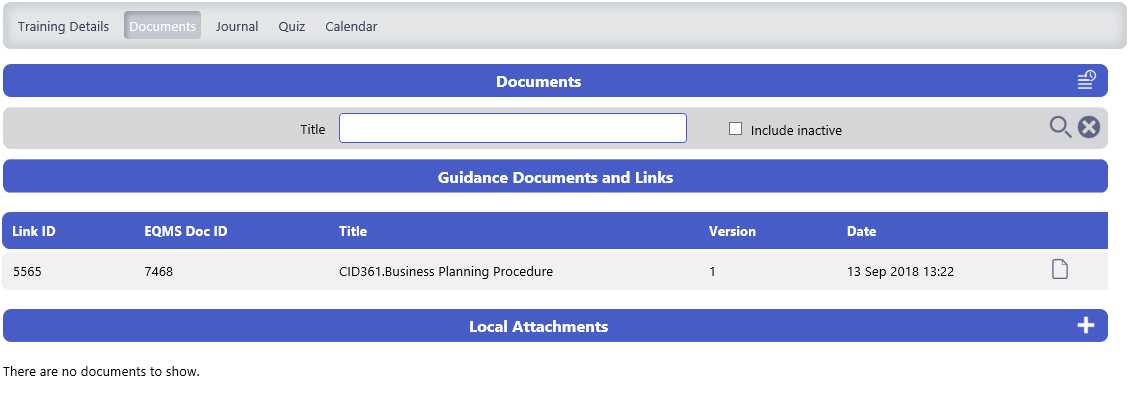The height and width of the screenshot is (396, 1129).
Task: Click the Include inactive label text
Action: click(x=796, y=130)
